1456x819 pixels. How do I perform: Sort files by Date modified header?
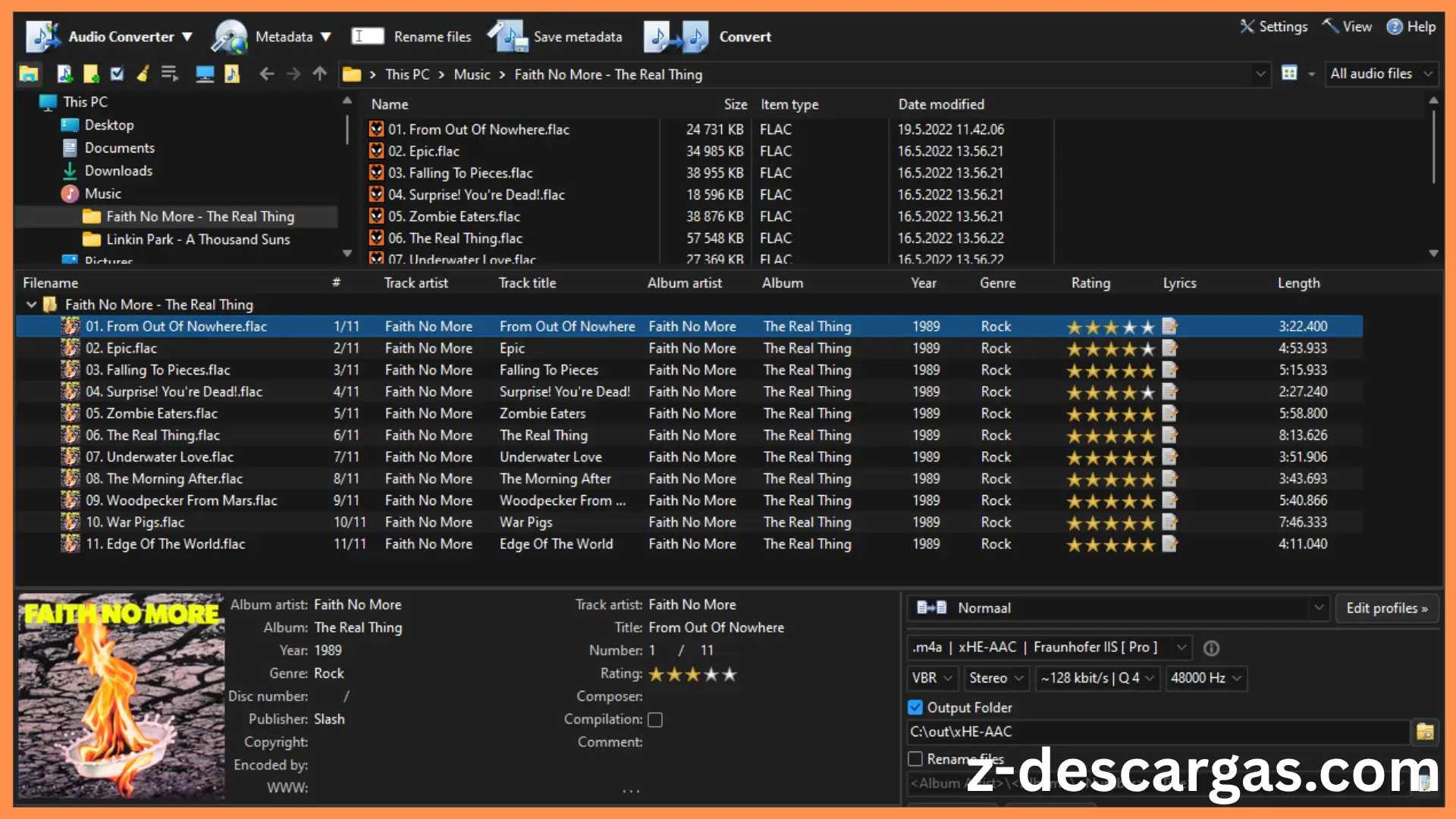pyautogui.click(x=941, y=105)
